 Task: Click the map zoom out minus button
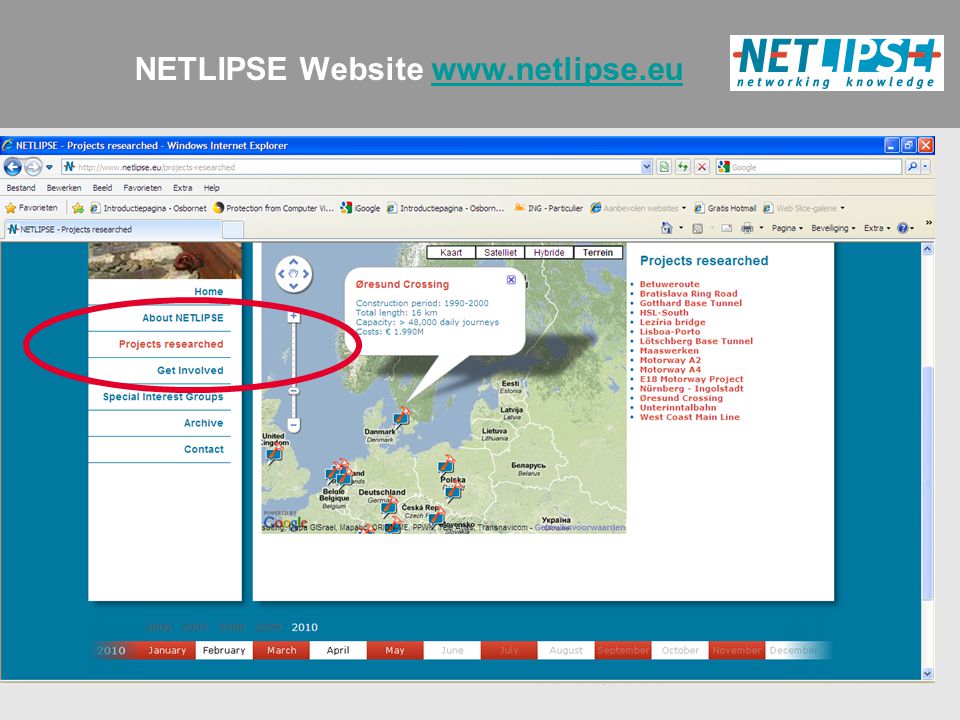(x=293, y=424)
